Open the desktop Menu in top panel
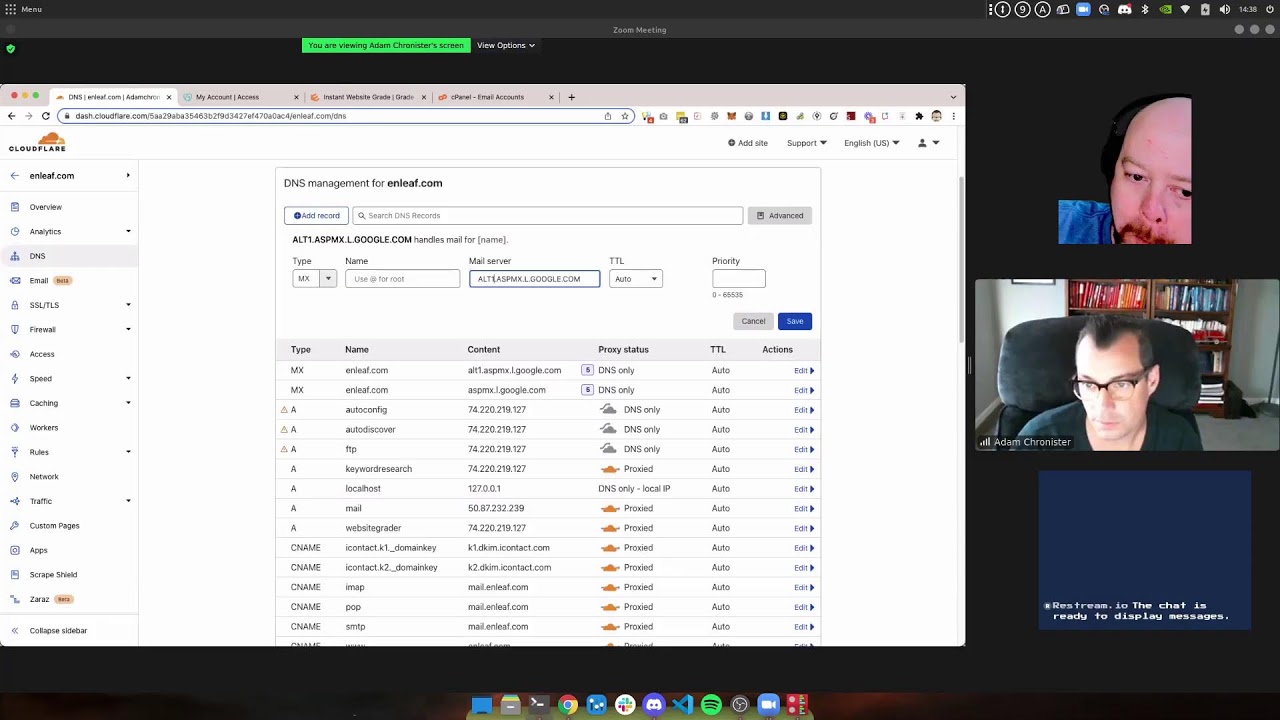Image resolution: width=1280 pixels, height=720 pixels. 23,9
